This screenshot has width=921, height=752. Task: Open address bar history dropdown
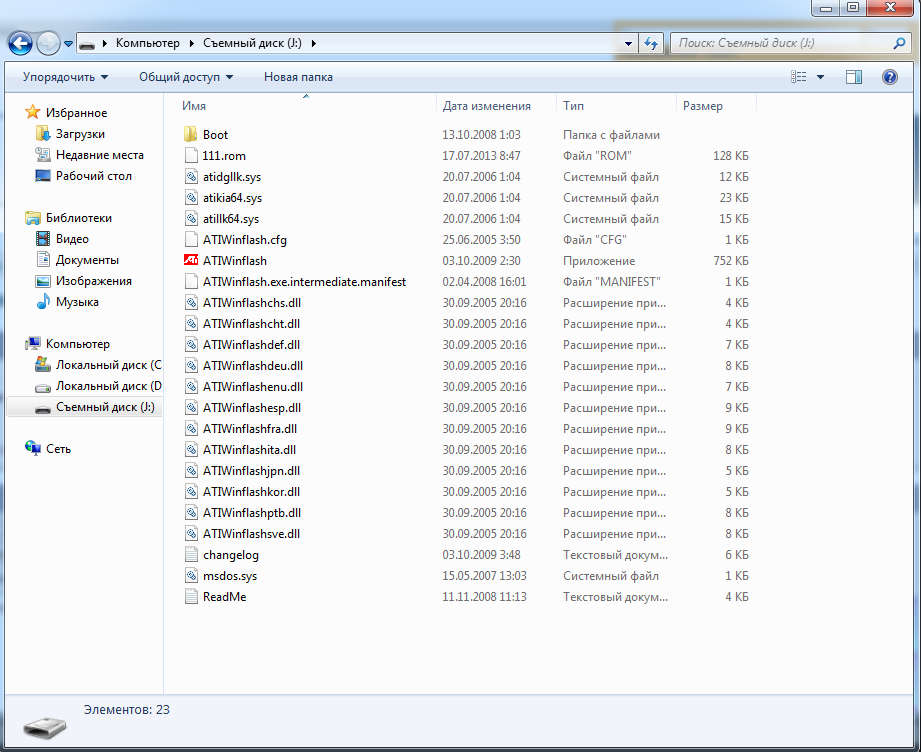628,43
